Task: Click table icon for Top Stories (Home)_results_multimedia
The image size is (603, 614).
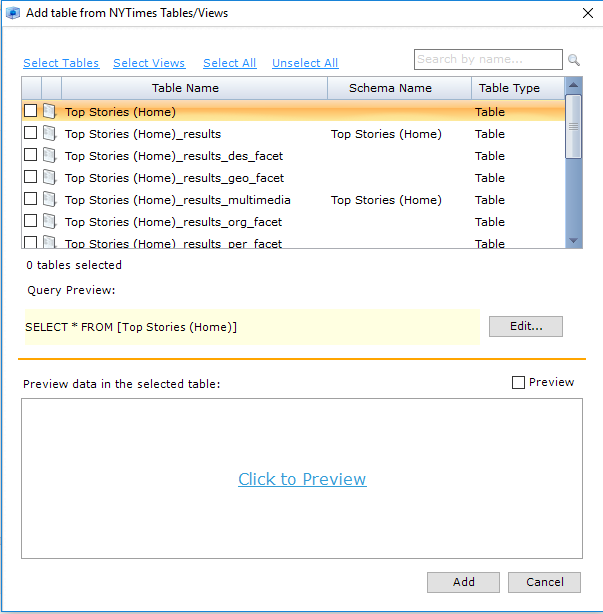Action: point(49,199)
